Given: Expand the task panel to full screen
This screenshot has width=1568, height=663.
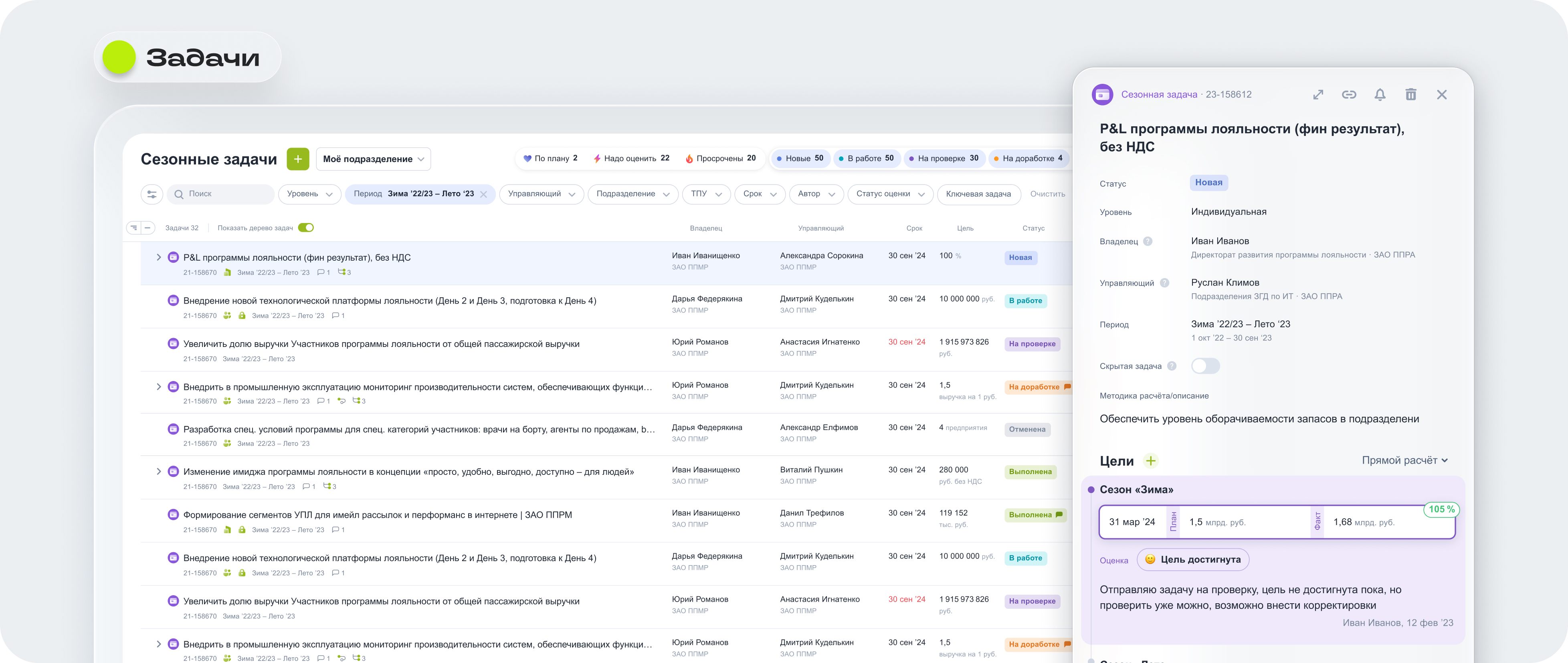Looking at the screenshot, I should (1318, 94).
